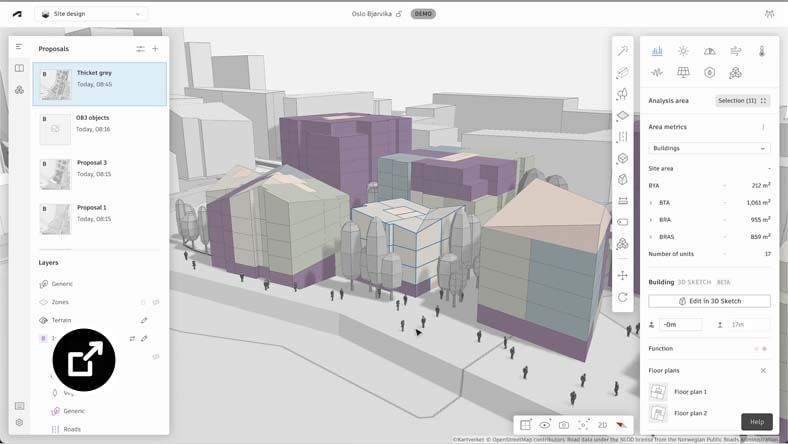Click Edit in 3D Sketch button
The width and height of the screenshot is (788, 444).
coord(709,301)
